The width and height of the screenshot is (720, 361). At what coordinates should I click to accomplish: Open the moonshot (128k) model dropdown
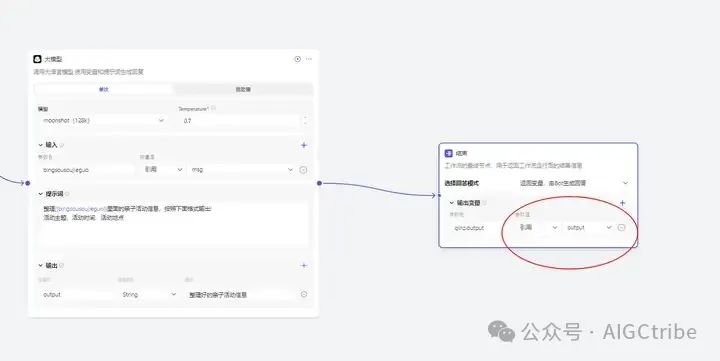point(104,121)
